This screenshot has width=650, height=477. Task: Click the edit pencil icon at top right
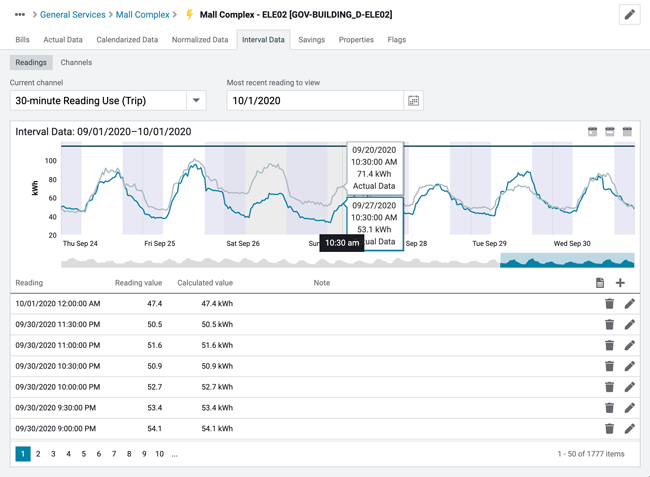click(x=629, y=15)
